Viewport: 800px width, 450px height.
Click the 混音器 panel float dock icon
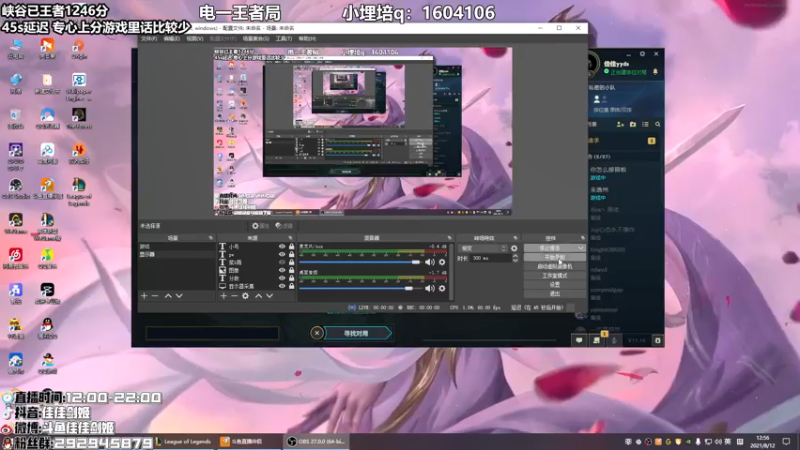click(449, 238)
